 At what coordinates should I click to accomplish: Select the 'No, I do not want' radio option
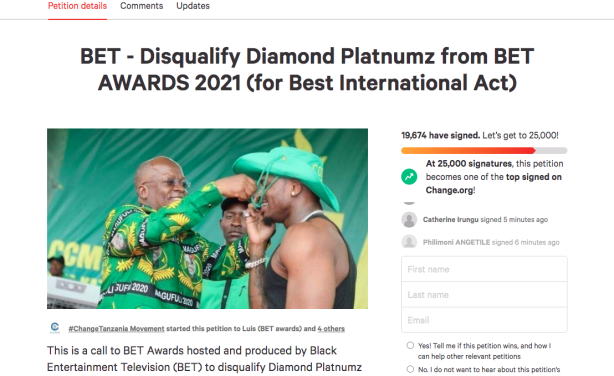click(x=410, y=369)
